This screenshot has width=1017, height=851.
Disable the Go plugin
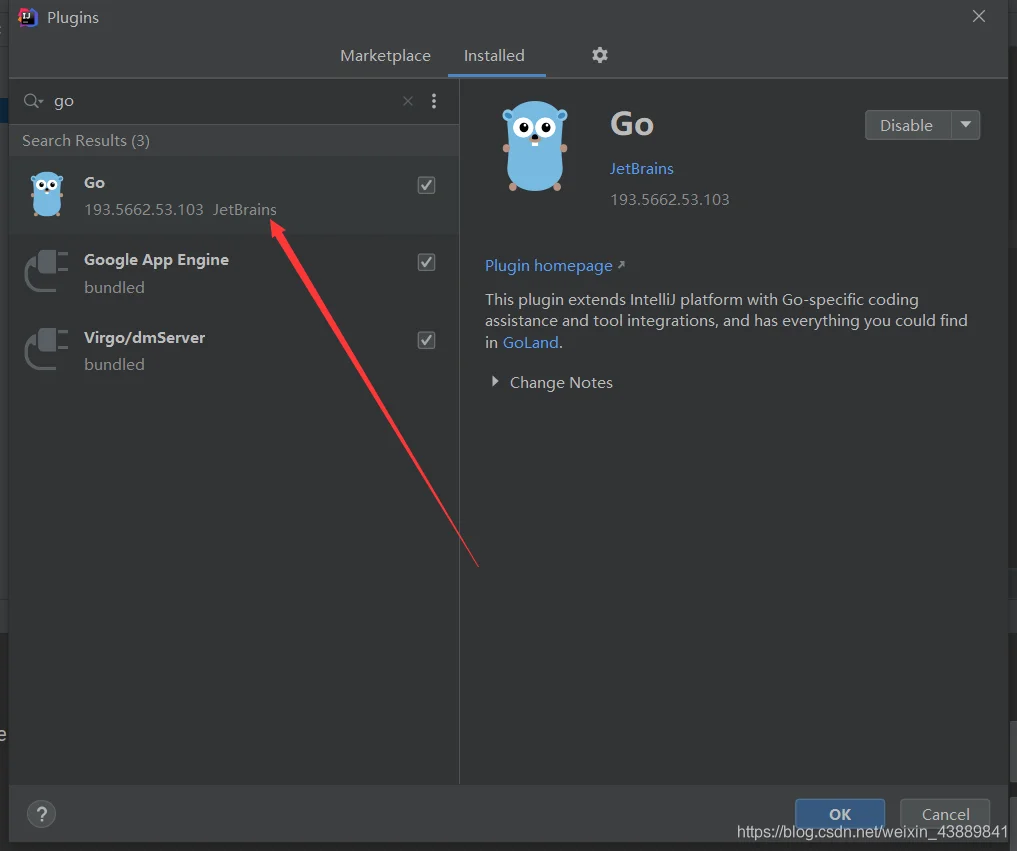click(908, 125)
